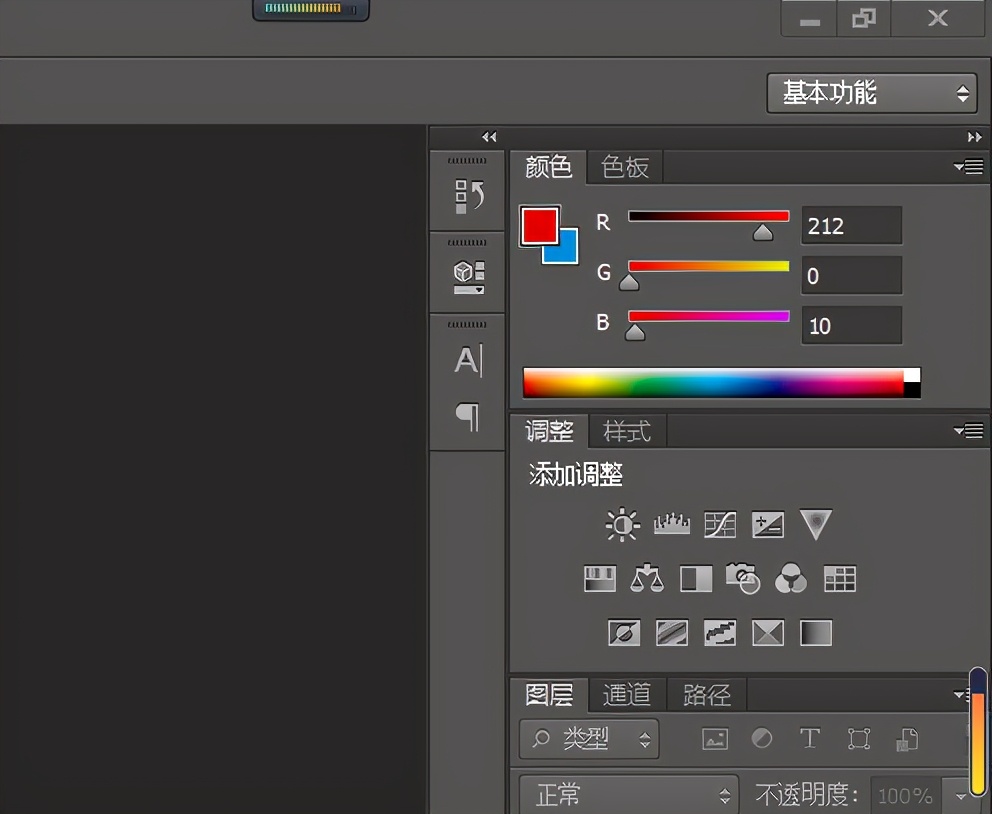Add a Black & White adjustment
Screen dimensions: 992x814
tap(695, 579)
